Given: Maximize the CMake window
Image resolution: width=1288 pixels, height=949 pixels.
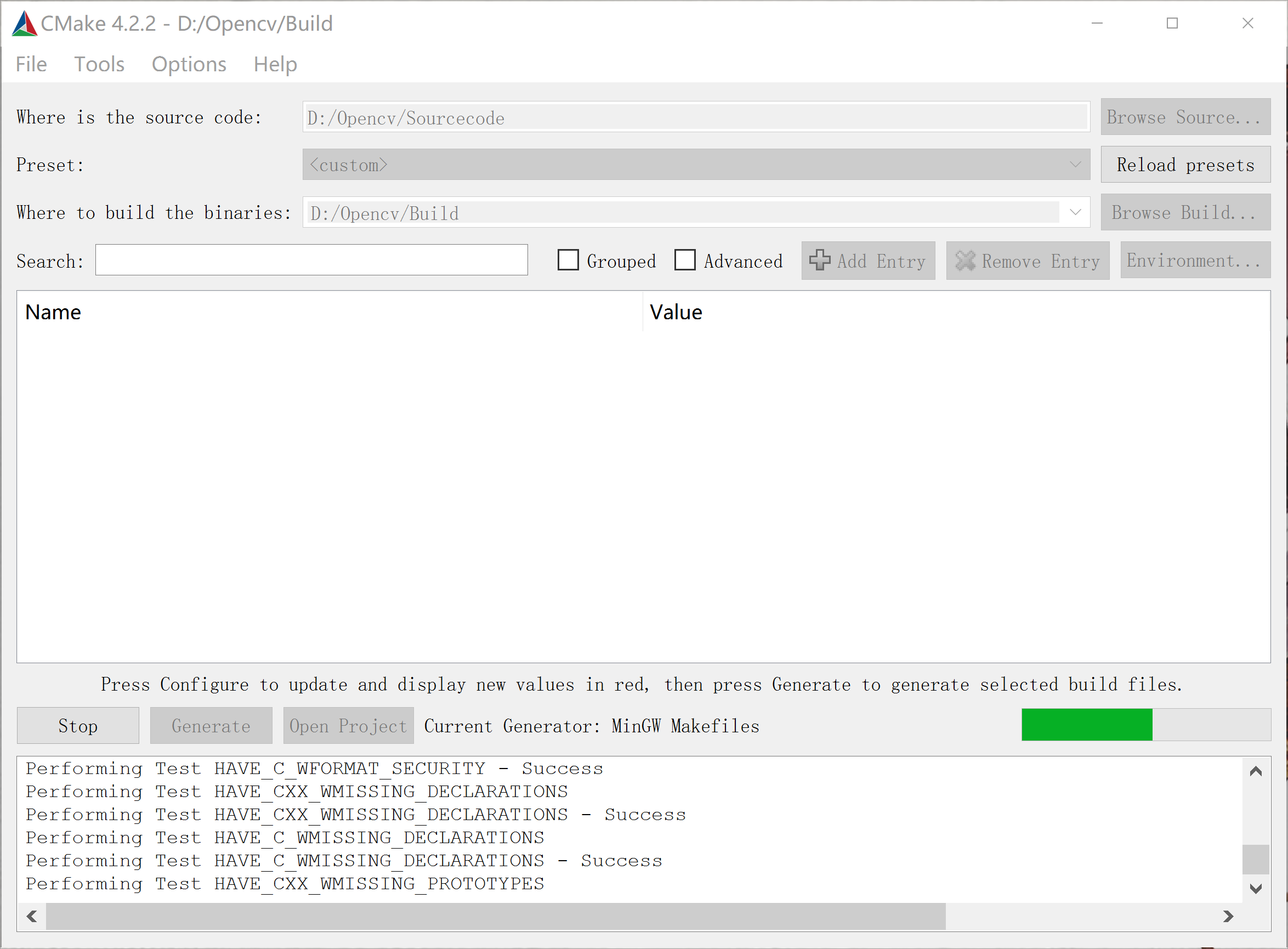Looking at the screenshot, I should coord(1172,24).
